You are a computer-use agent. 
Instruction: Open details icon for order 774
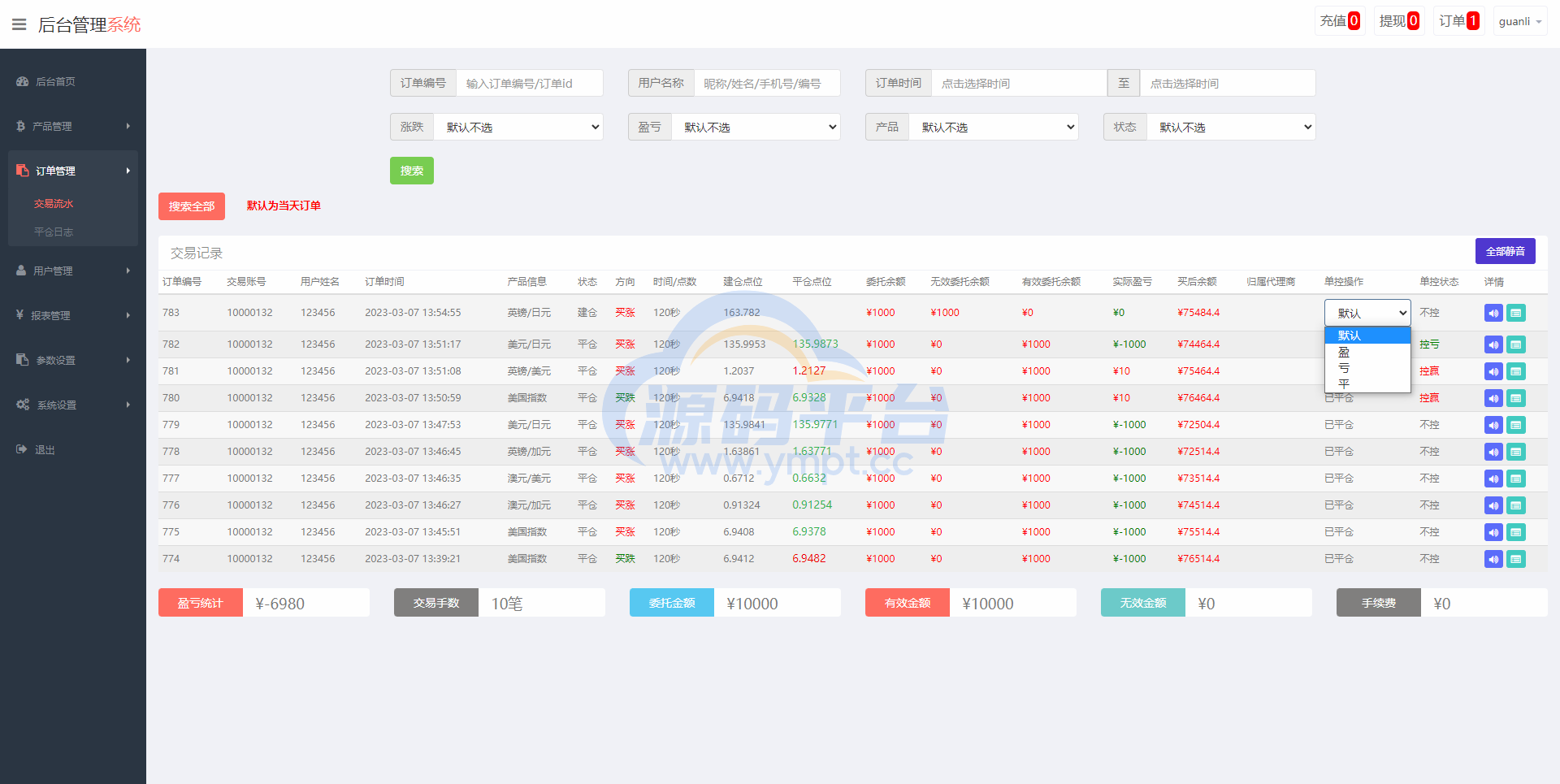coord(1515,559)
